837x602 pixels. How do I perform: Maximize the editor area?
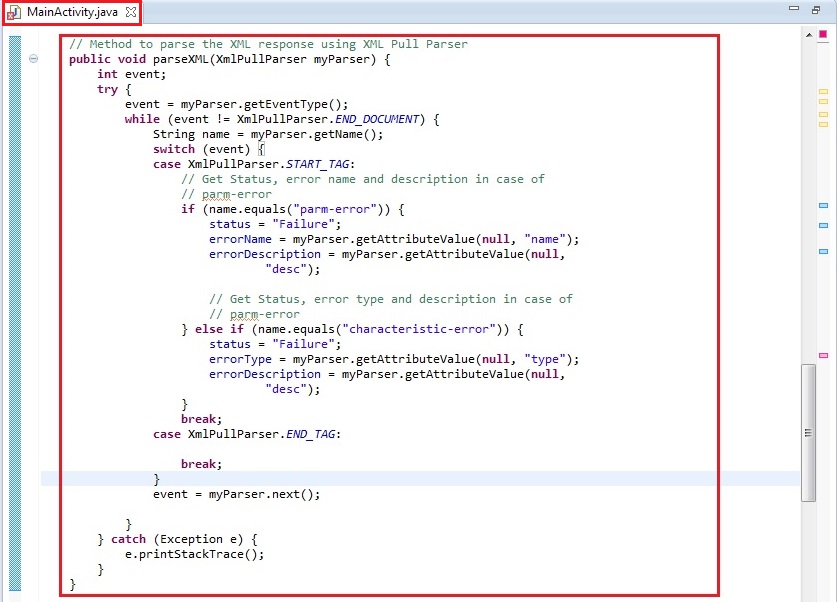[x=817, y=10]
